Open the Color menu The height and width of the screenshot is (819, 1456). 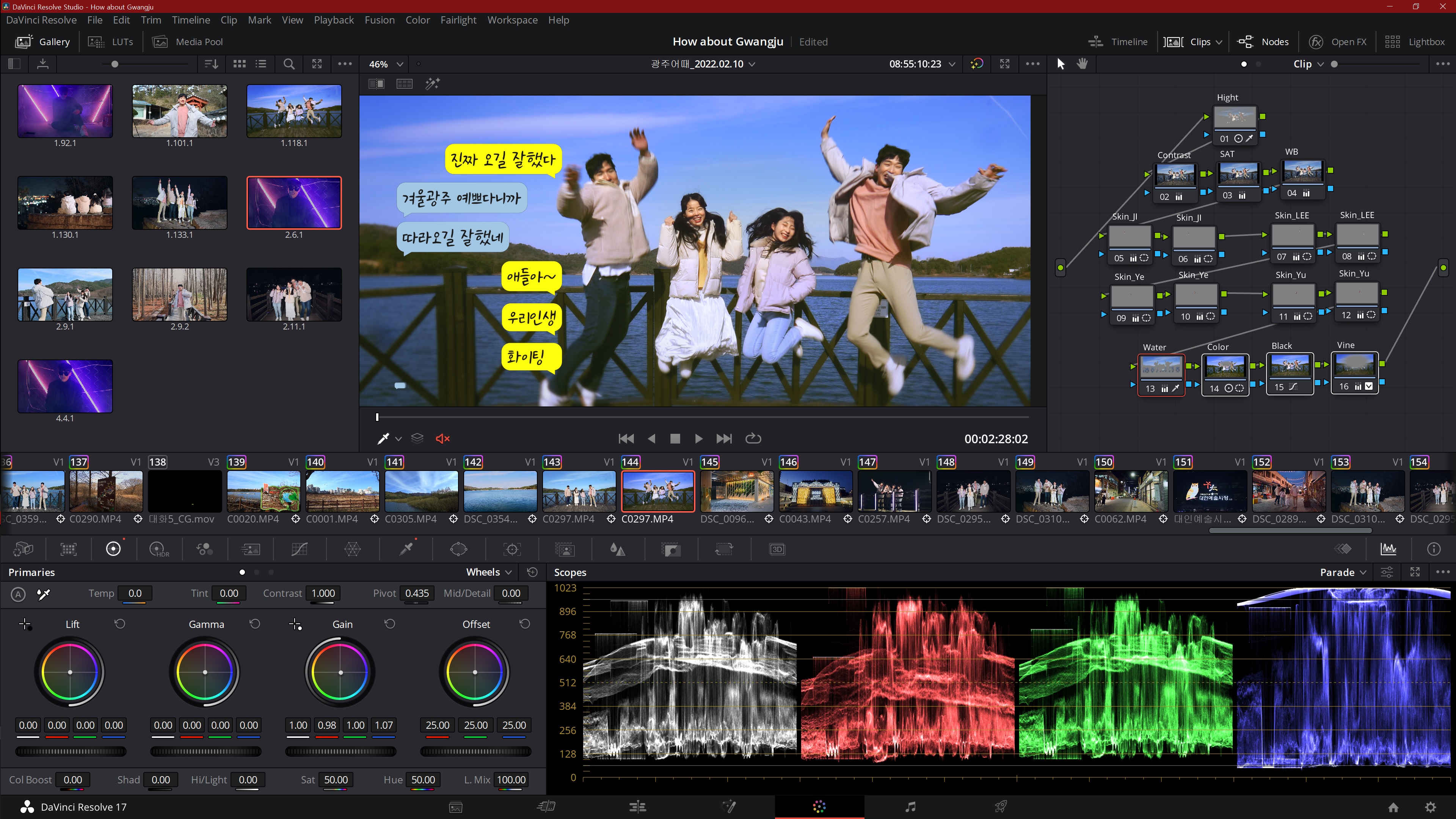click(417, 20)
